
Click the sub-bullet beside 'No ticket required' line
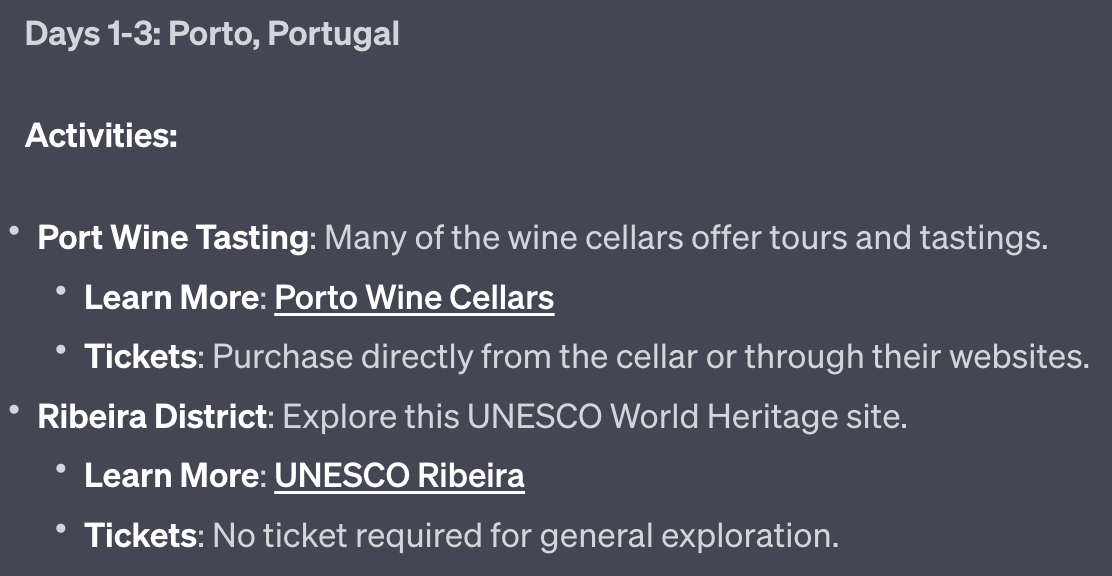(62, 528)
